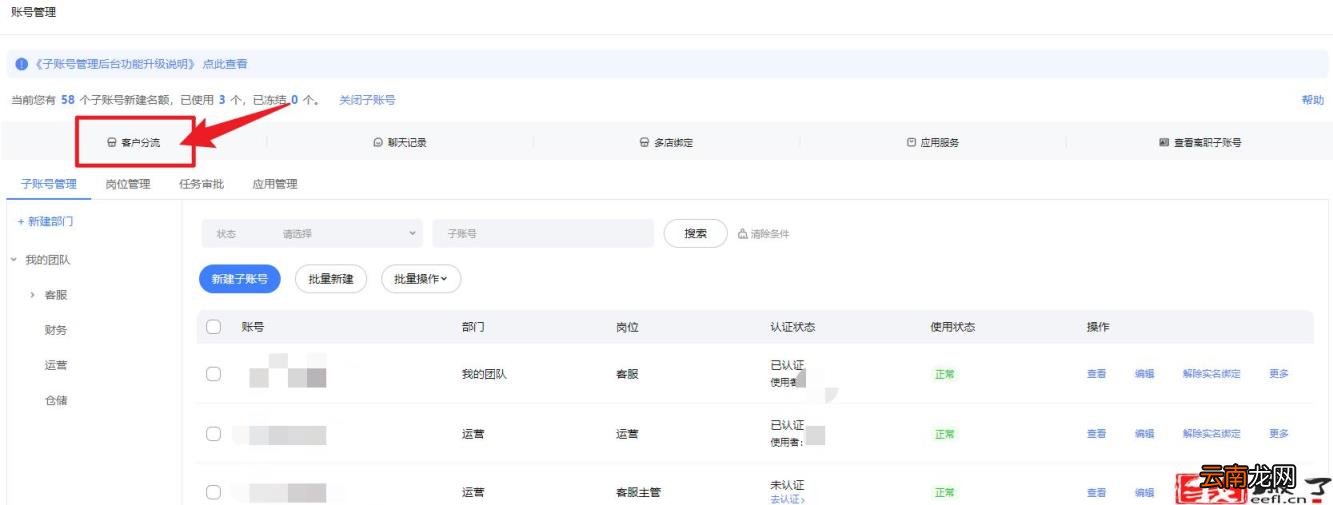1333x505 pixels.
Task: Open the 批量操作 dropdown button
Action: pos(421,279)
